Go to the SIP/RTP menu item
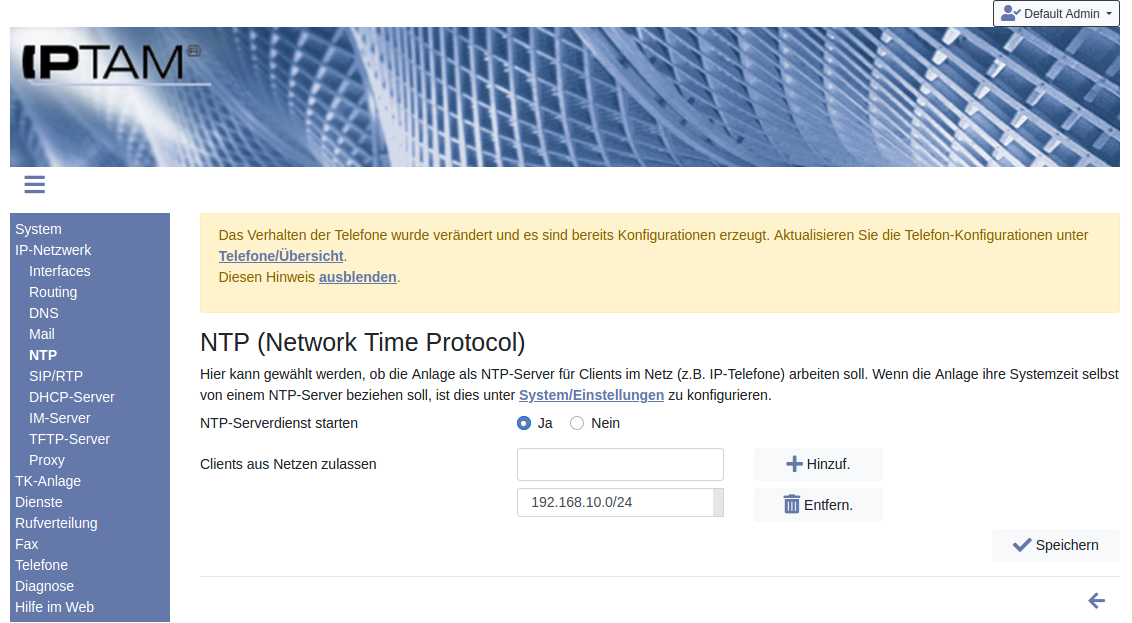The image size is (1132, 623). [56, 376]
